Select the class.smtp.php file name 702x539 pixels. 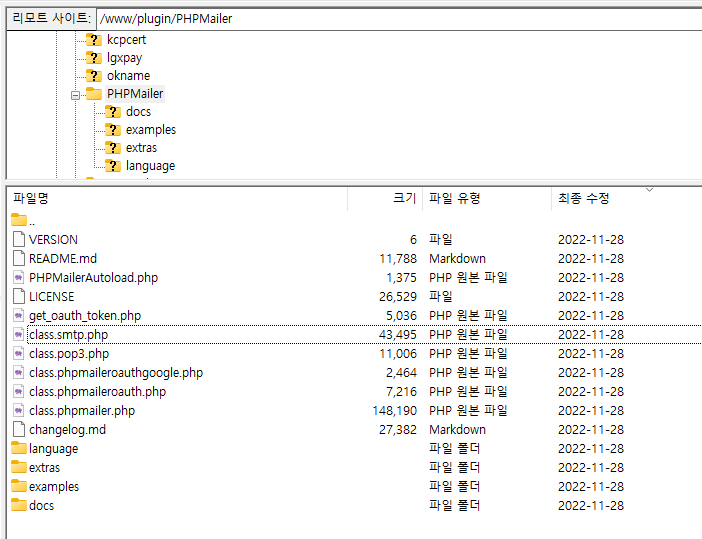(68, 335)
